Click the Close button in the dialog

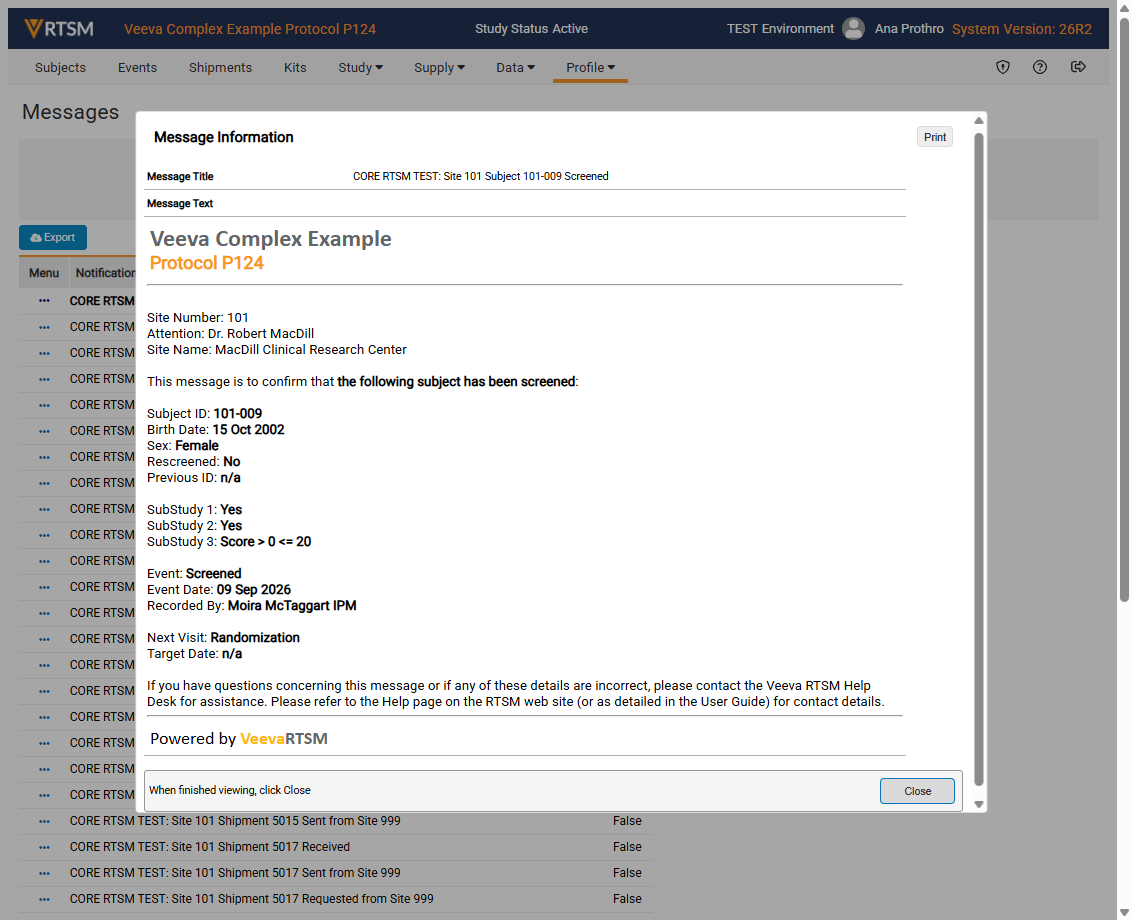(x=917, y=791)
